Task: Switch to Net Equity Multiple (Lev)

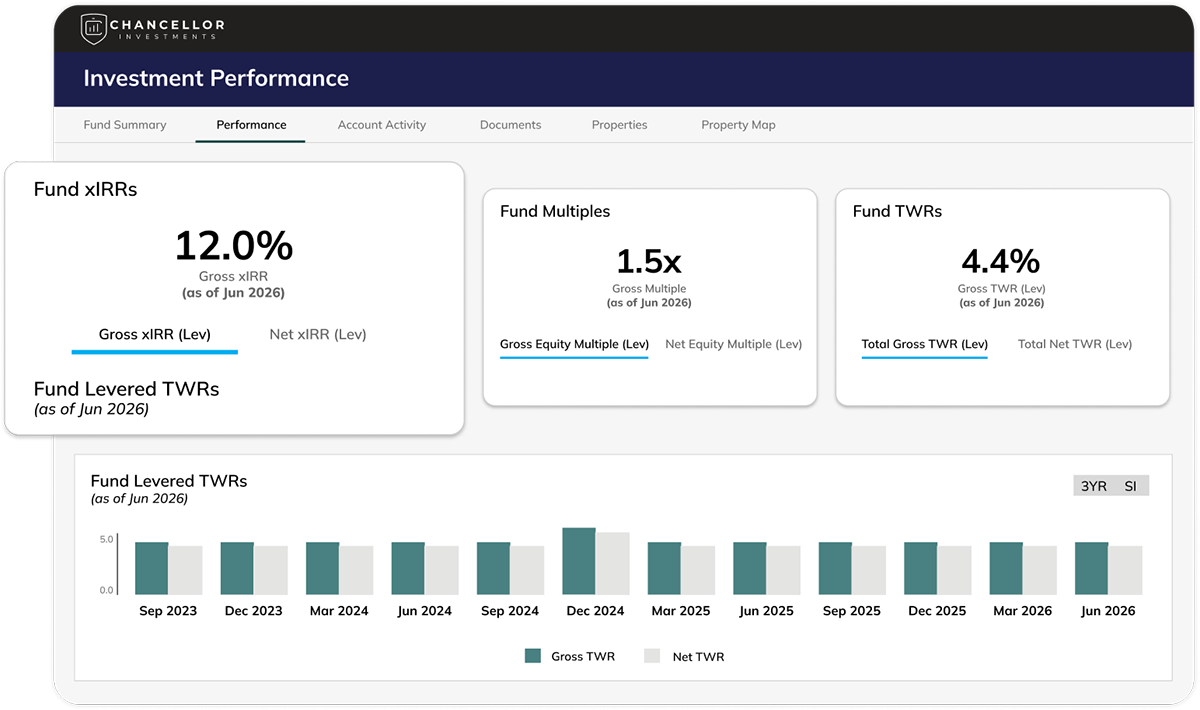Action: tap(733, 344)
